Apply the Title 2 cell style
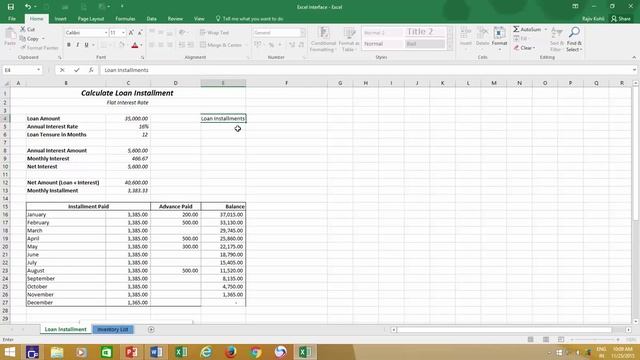Screen dimensions: 640x360 (424, 32)
